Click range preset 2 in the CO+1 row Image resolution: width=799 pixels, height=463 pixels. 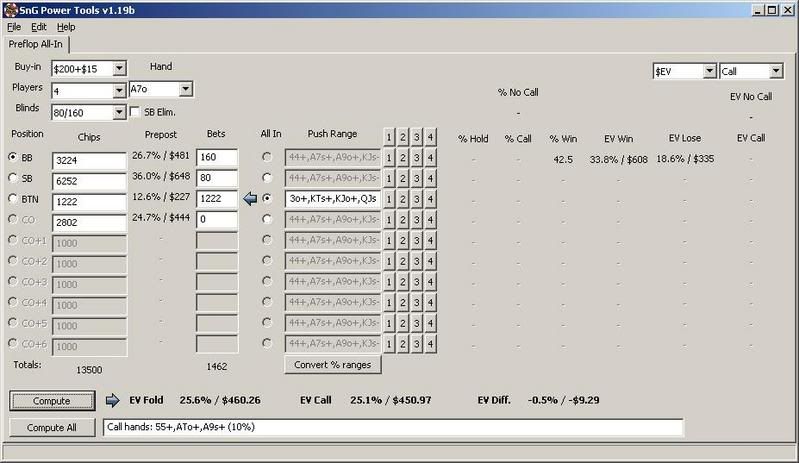[403, 240]
